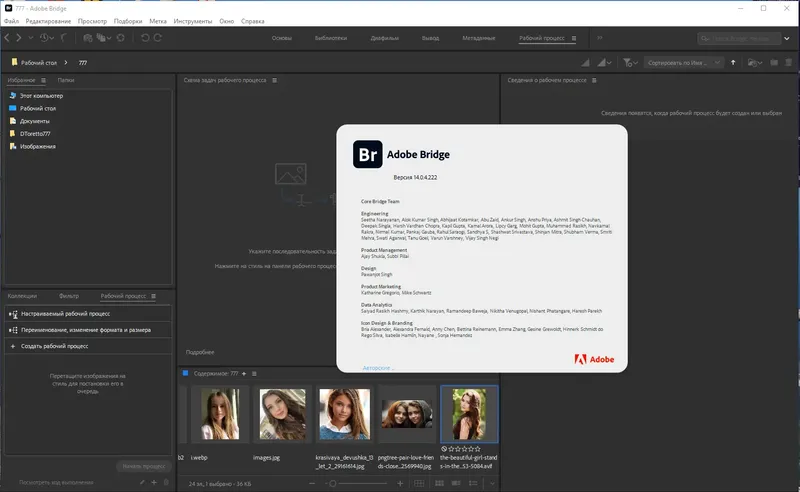Switch to the Фильтр tab
The image size is (800, 492).
point(69,296)
